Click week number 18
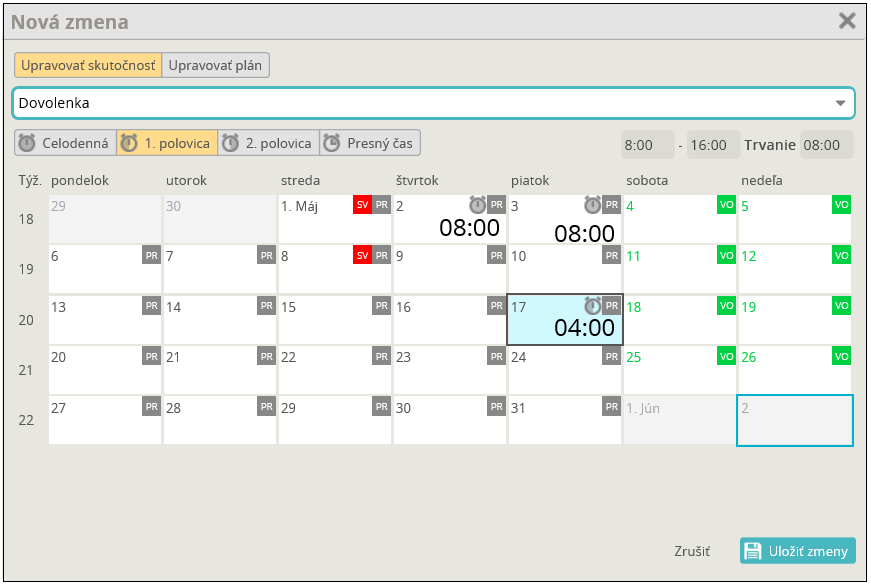The width and height of the screenshot is (871, 587). pos(26,219)
